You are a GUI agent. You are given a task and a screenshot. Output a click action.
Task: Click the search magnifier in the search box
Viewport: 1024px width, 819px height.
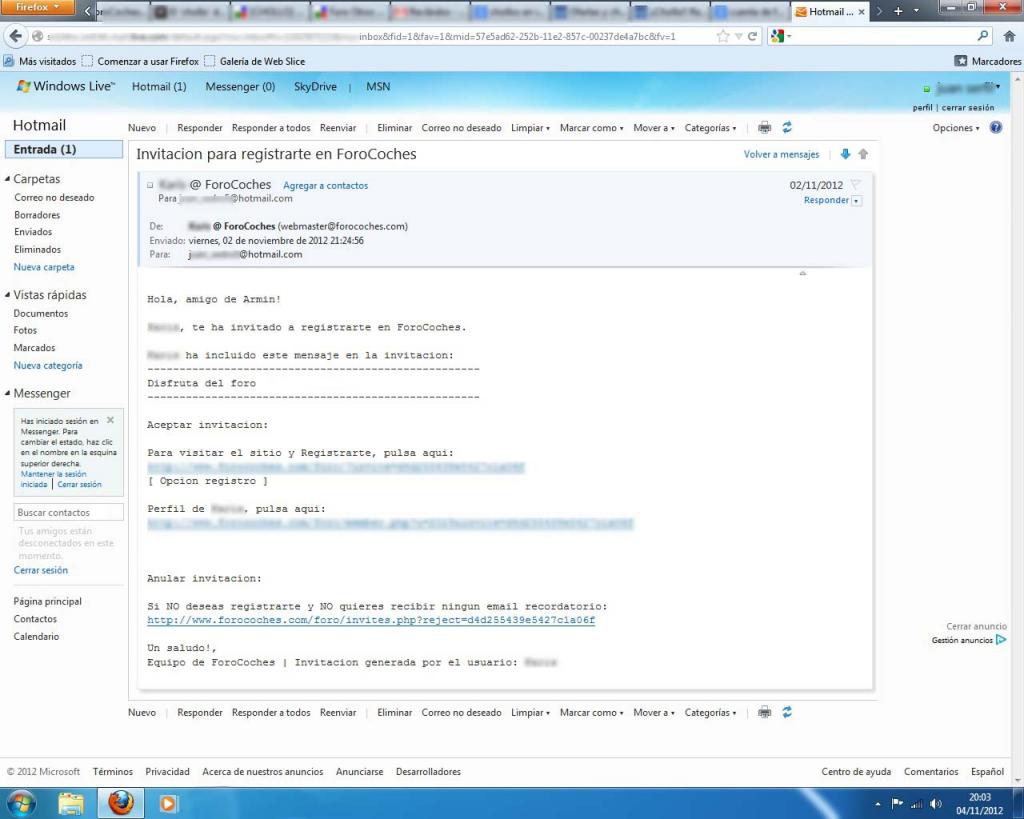982,36
